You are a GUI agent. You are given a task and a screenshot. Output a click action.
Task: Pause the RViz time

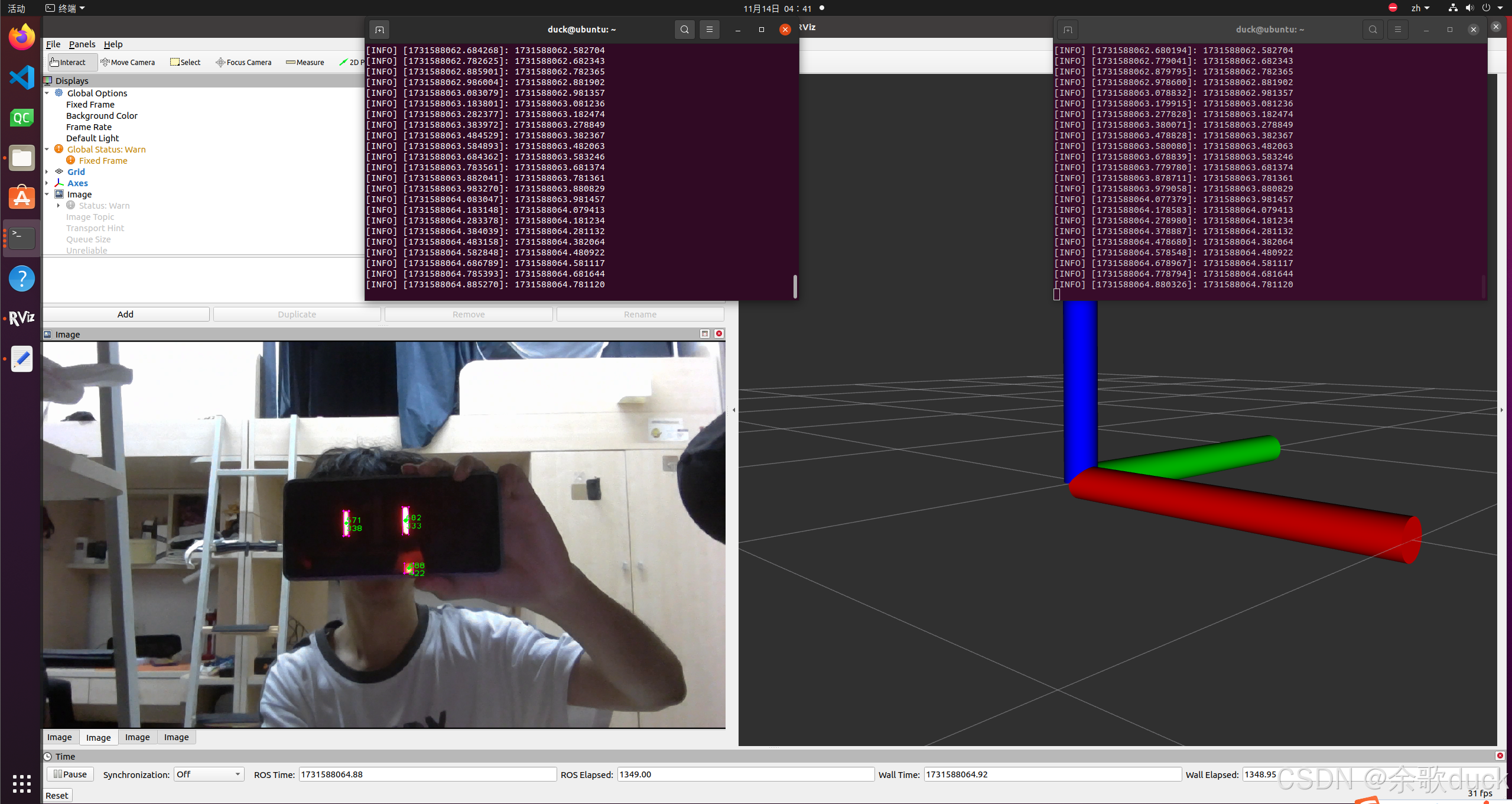point(70,774)
